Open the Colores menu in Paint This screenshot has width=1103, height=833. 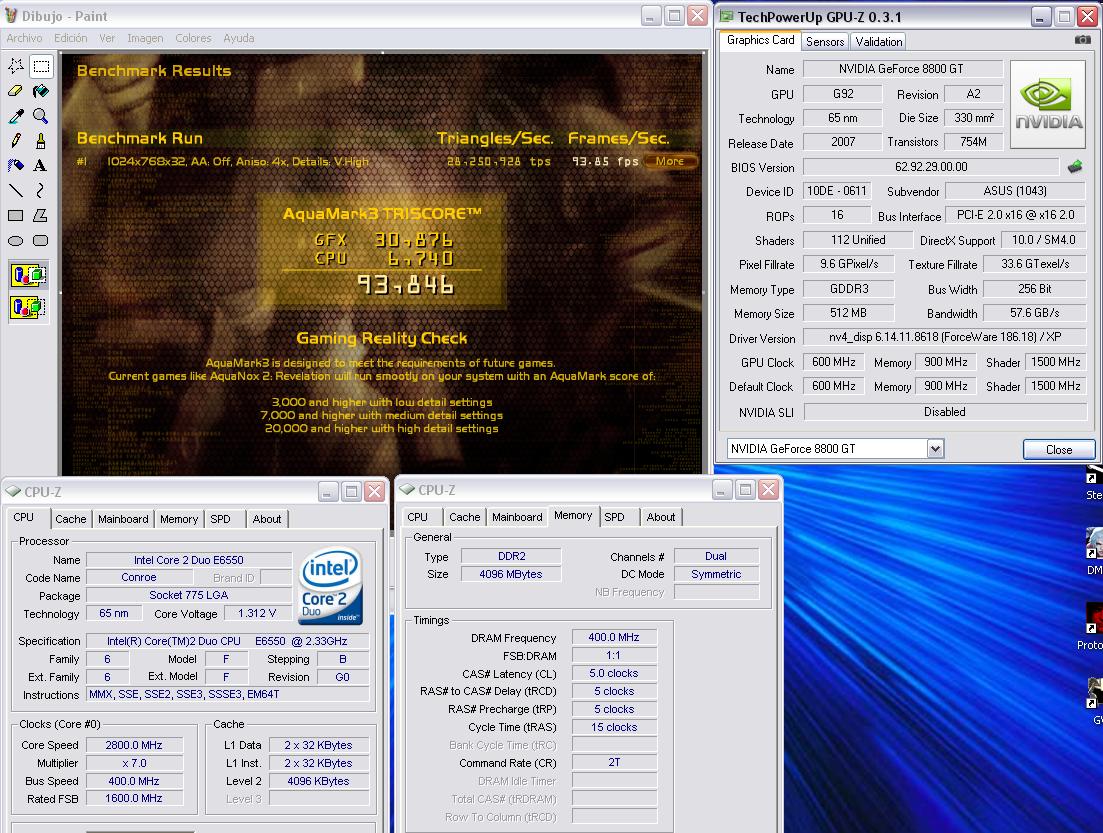click(x=193, y=38)
